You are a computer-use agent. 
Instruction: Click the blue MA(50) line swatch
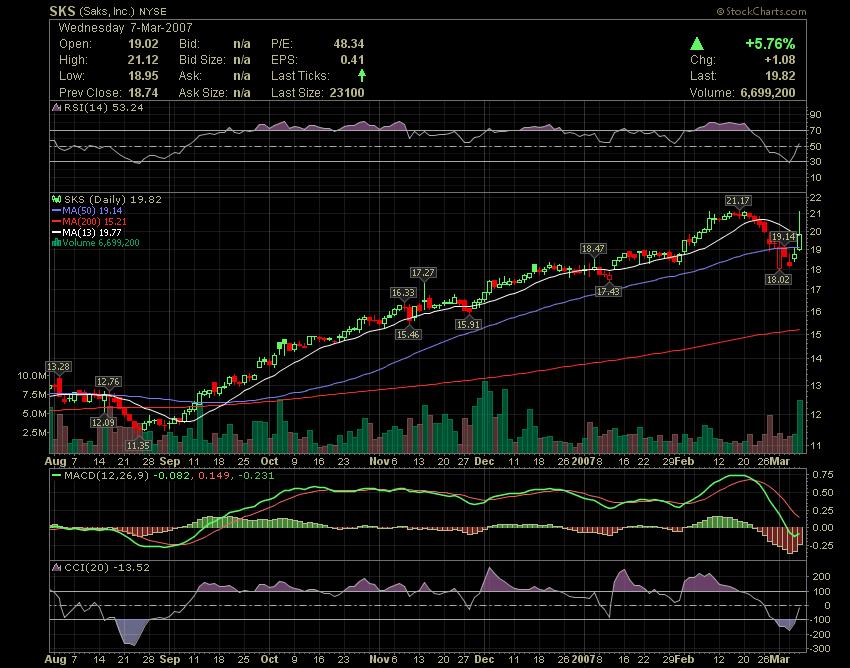[x=56, y=210]
